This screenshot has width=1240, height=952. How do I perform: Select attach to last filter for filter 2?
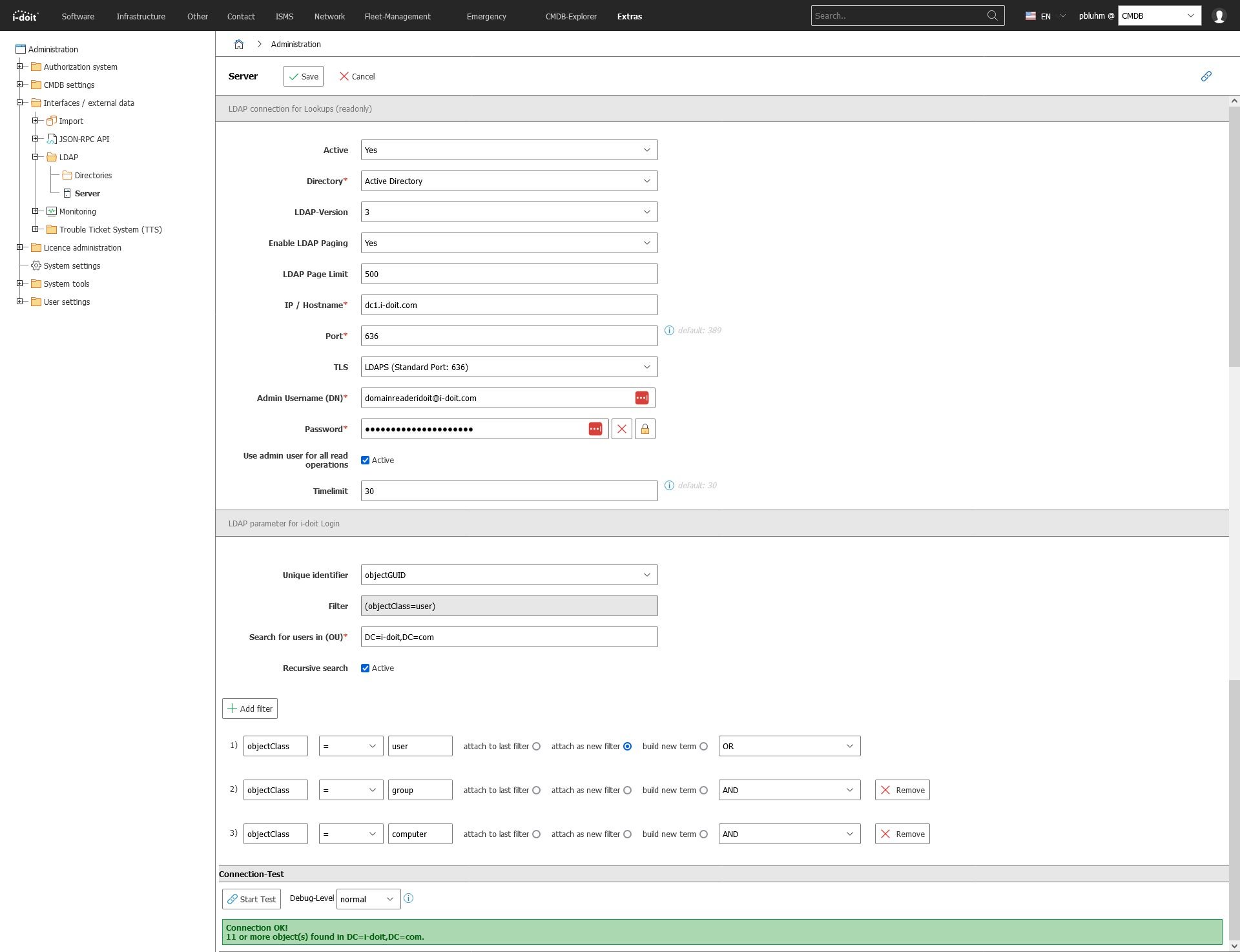click(537, 790)
